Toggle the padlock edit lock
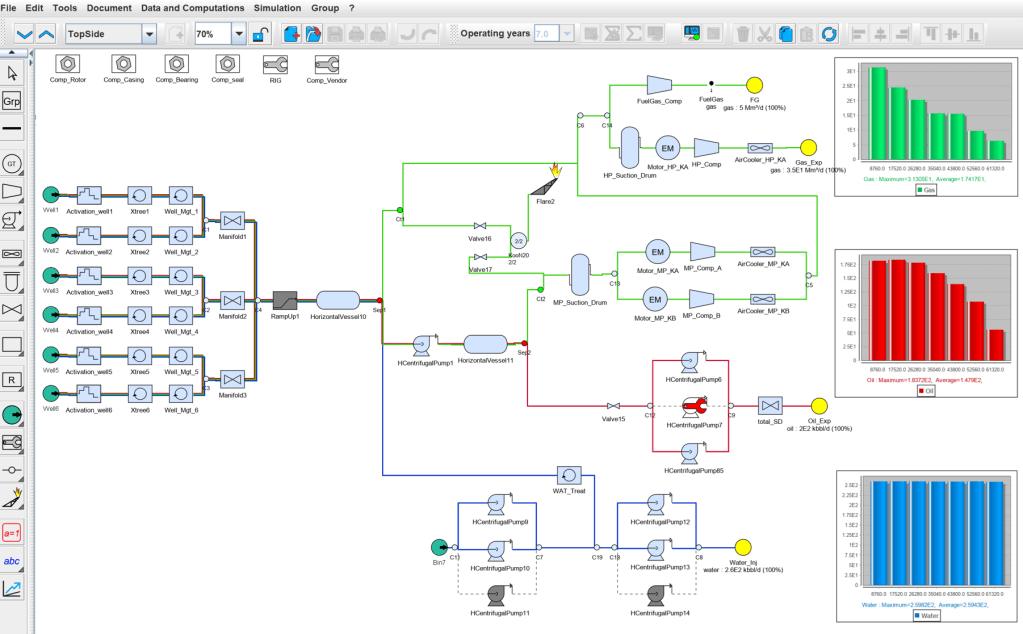This screenshot has height=634, width=1023. coord(260,34)
